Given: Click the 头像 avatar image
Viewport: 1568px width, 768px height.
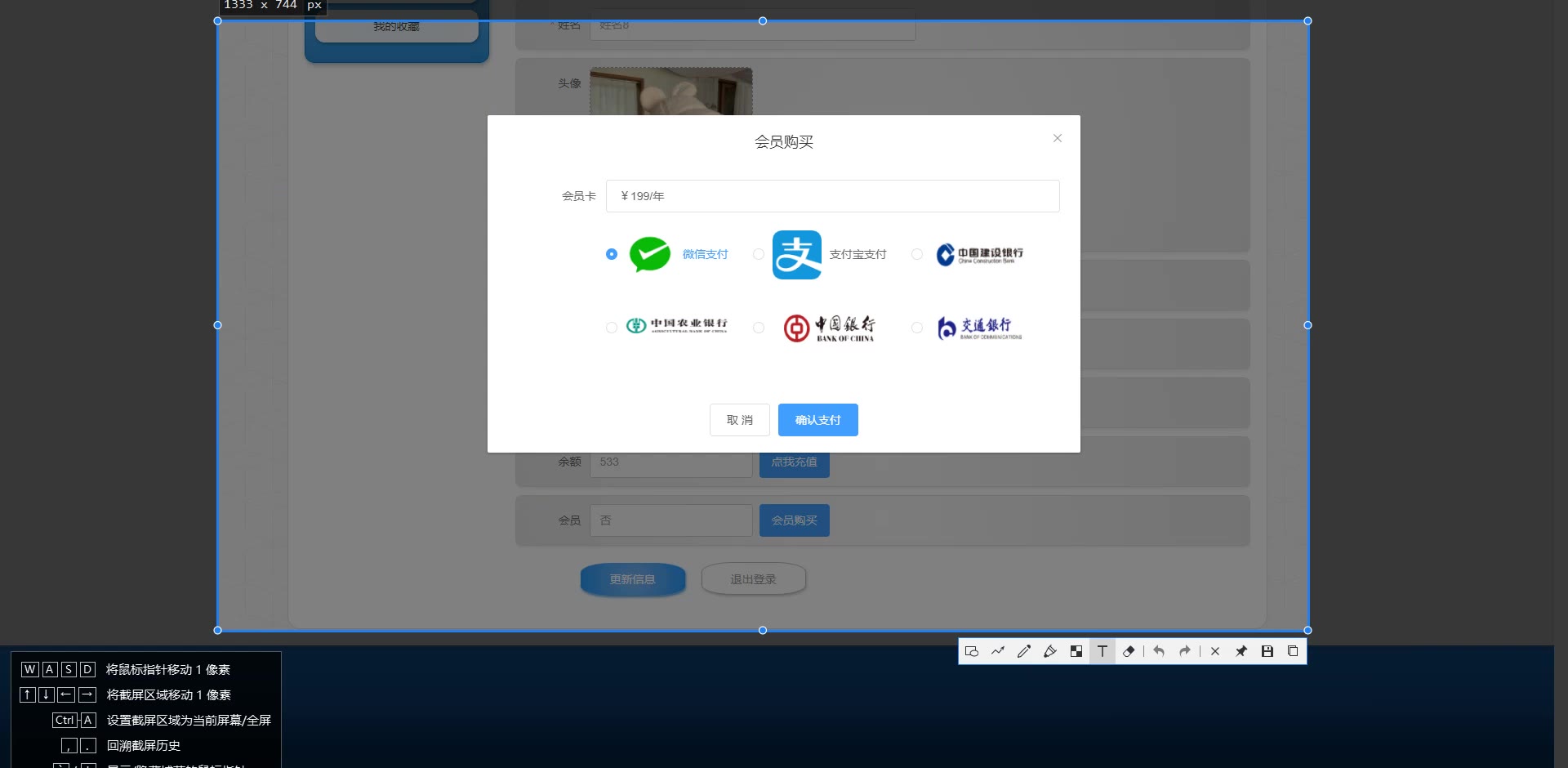Looking at the screenshot, I should (x=671, y=92).
